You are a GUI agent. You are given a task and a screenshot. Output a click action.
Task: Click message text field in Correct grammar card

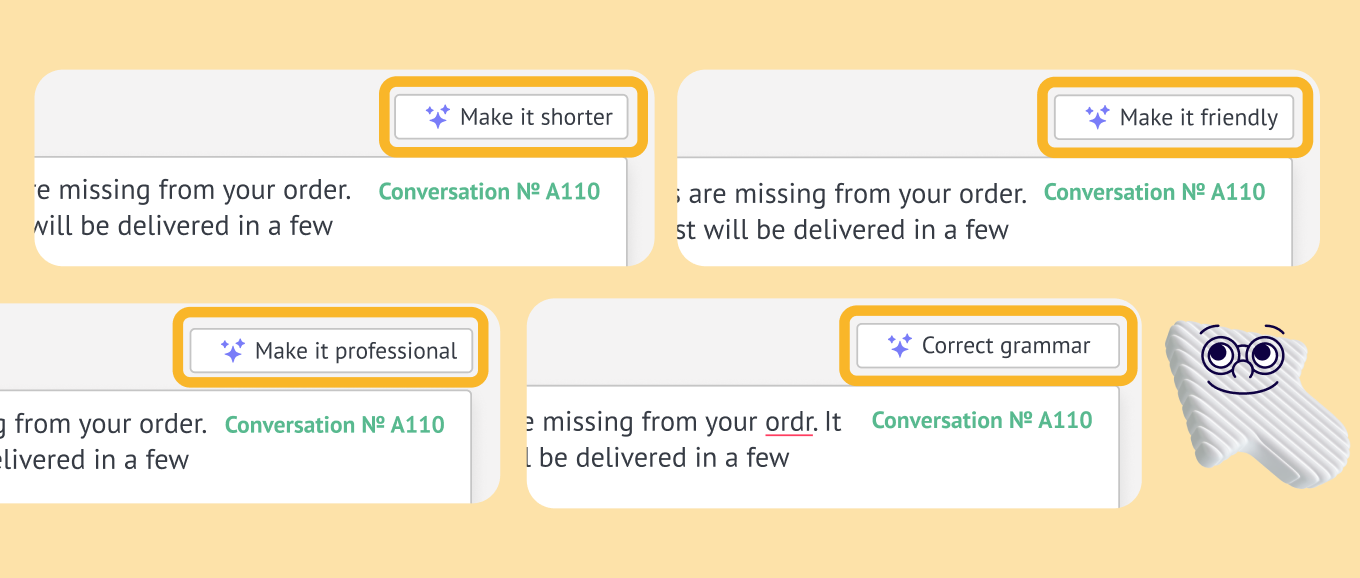click(823, 445)
